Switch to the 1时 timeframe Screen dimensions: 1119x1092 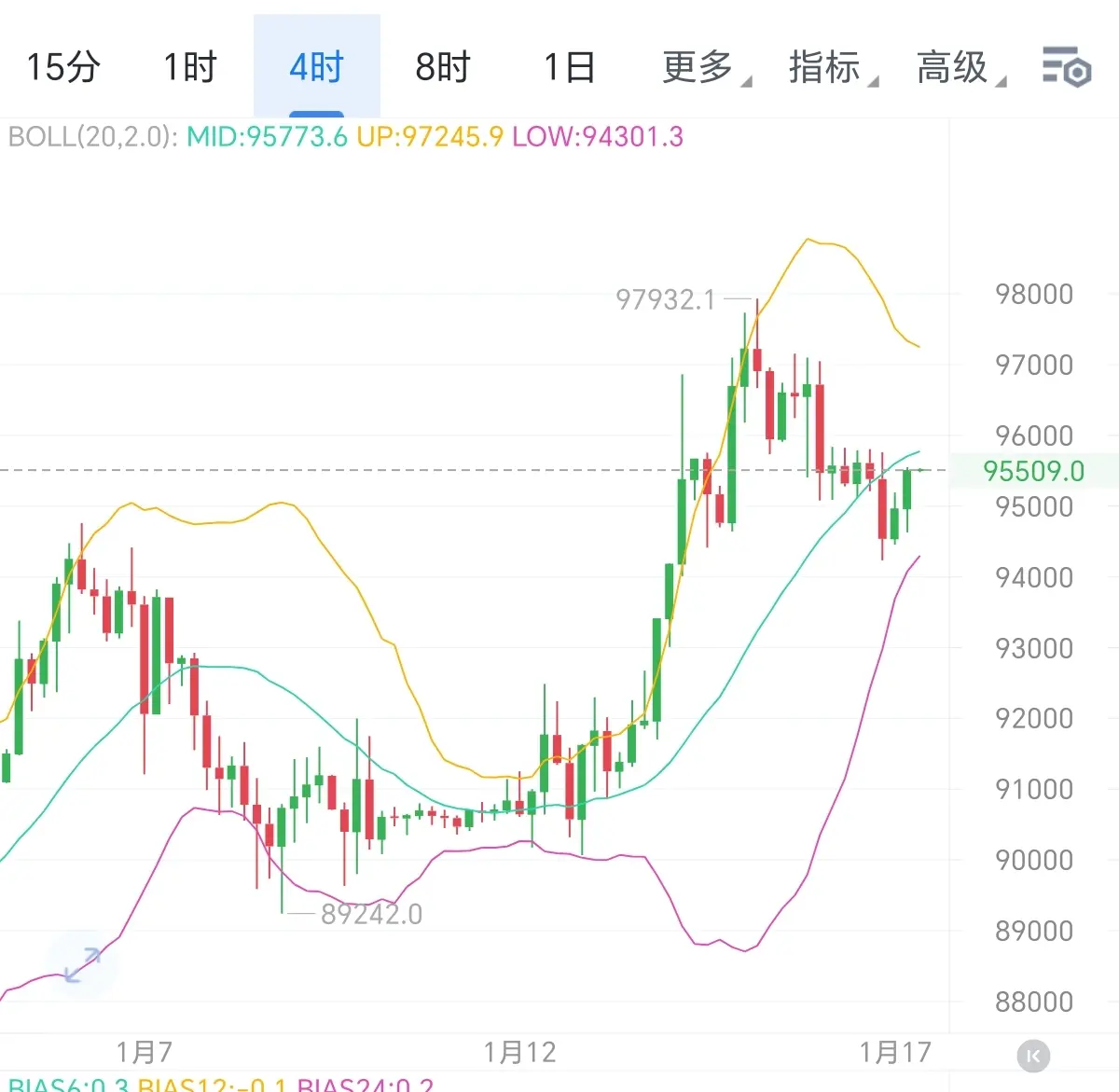click(x=189, y=67)
